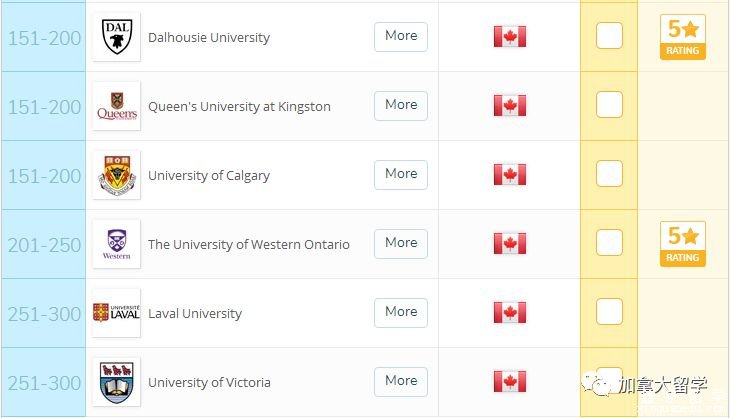Click the 5-star rating badge for Western Ontario
The height and width of the screenshot is (418, 731).
point(683,244)
